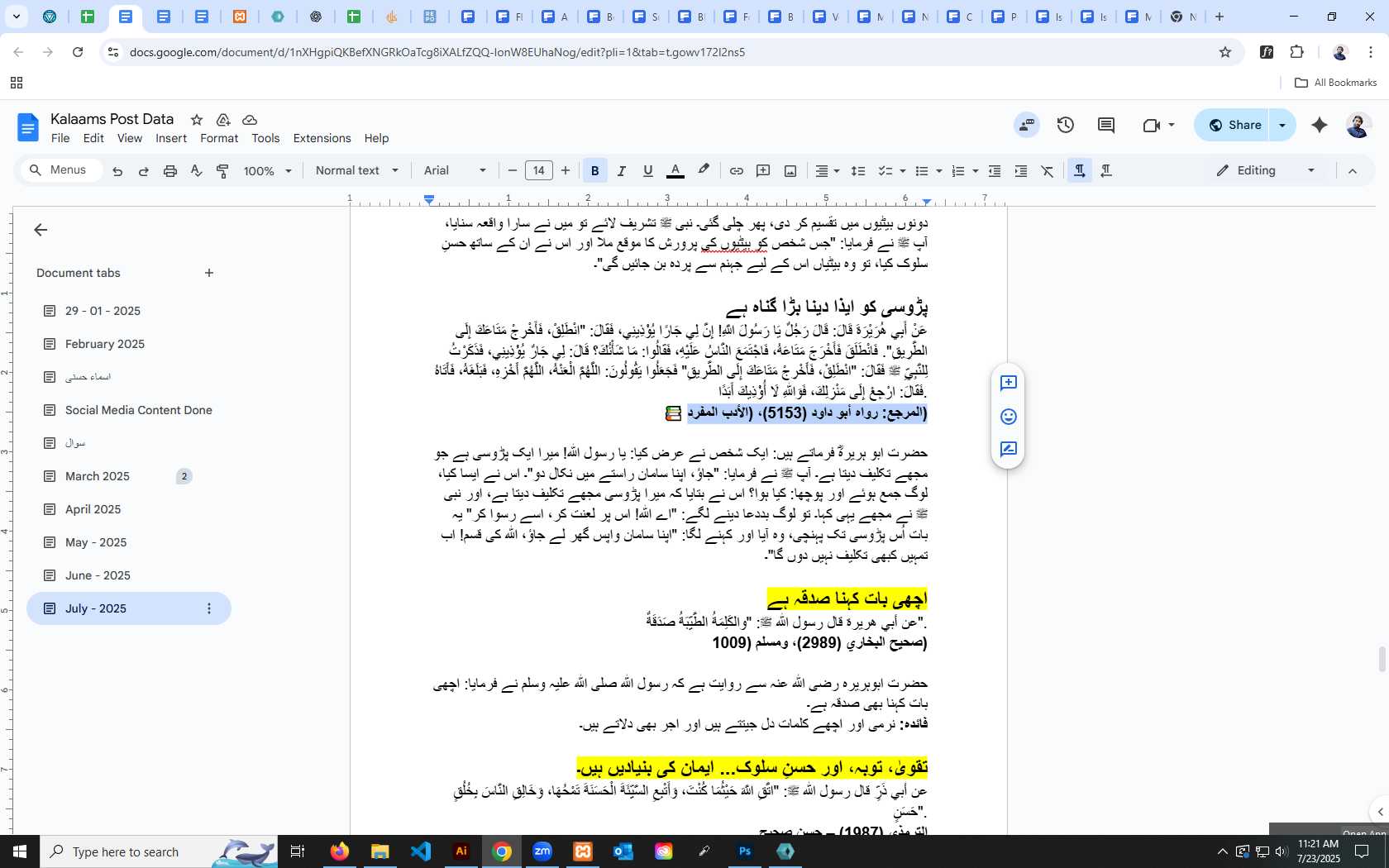Open the video call Meet icon
1389x868 pixels.
point(1158,125)
